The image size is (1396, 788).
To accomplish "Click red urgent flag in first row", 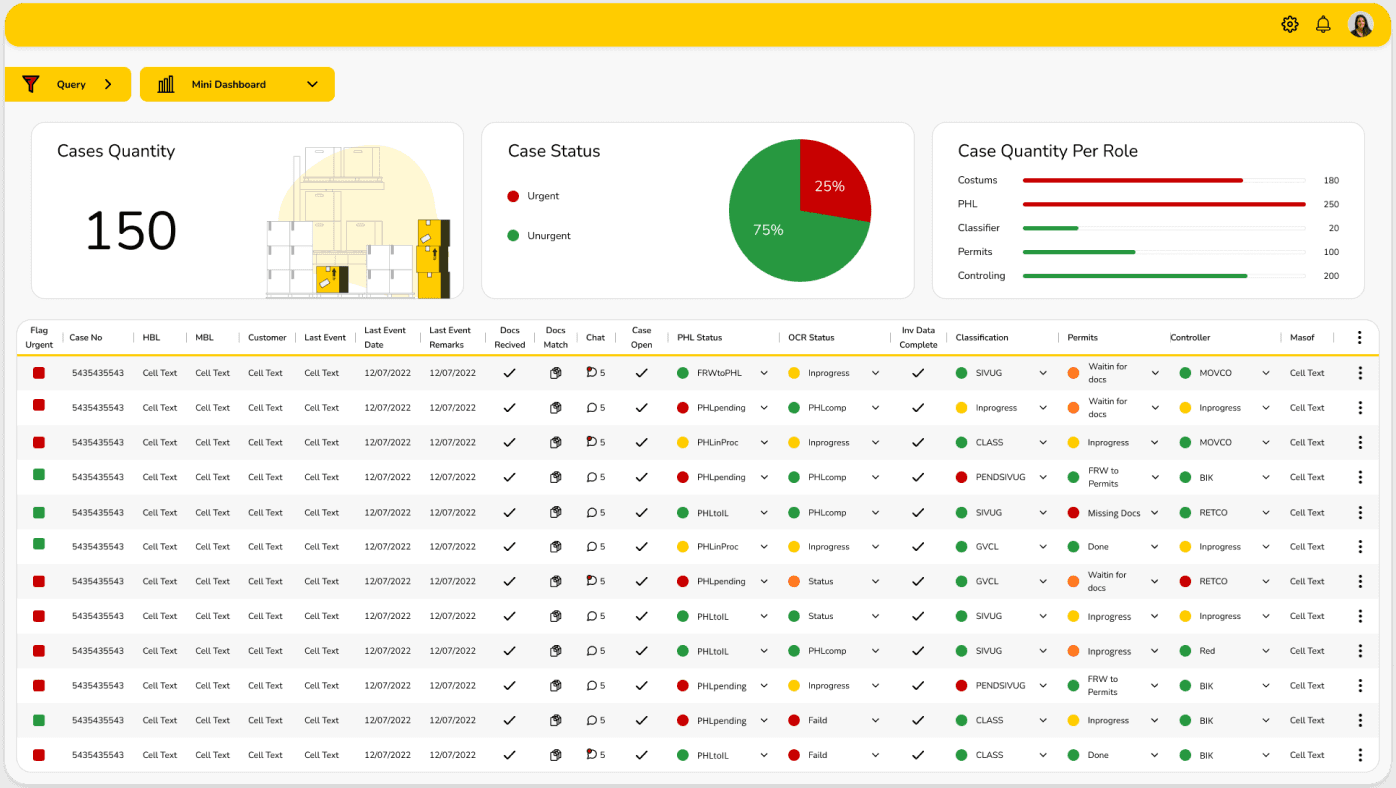I will coord(39,373).
